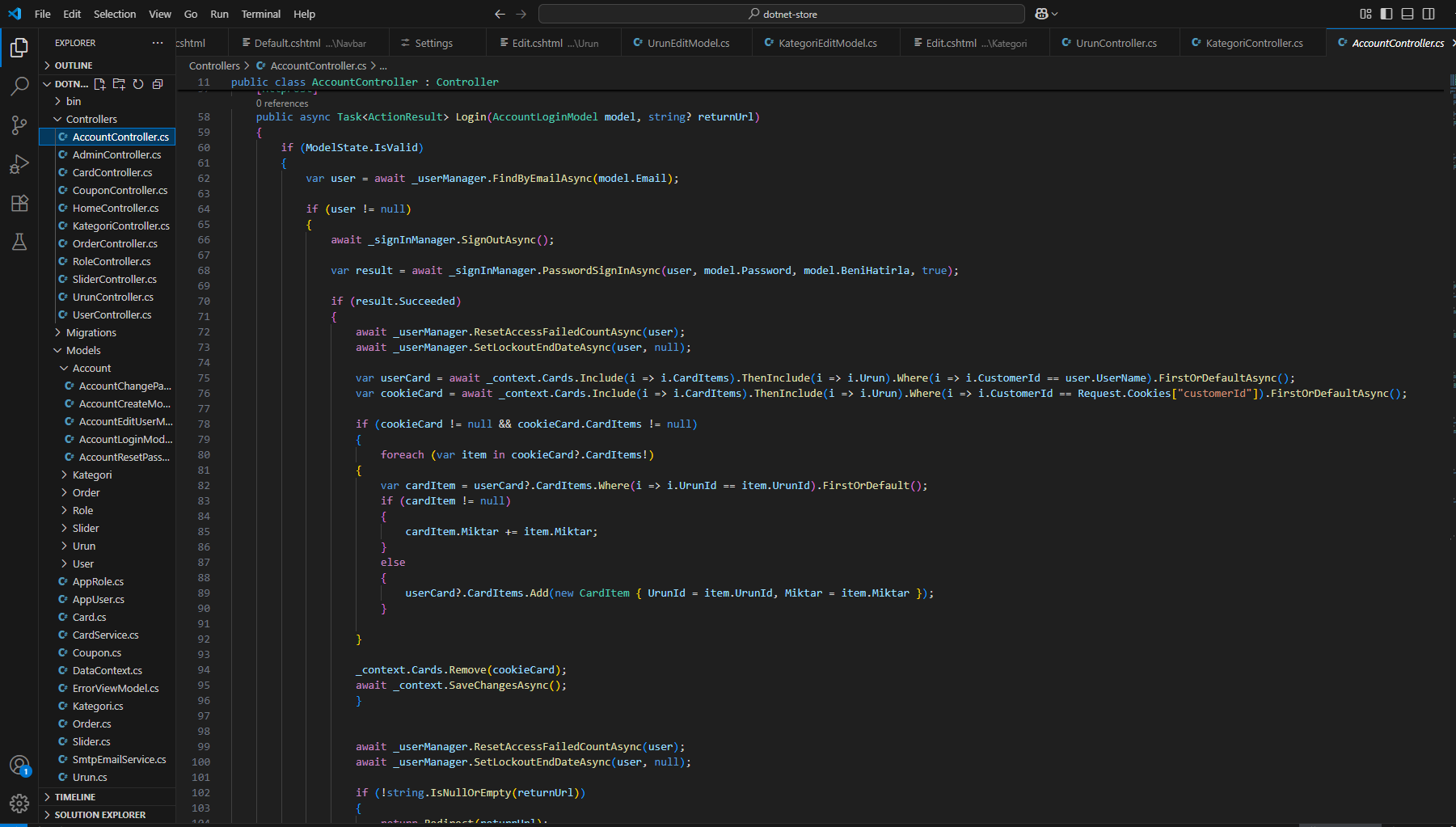Switch to UrunEditModel.cs tab
This screenshot has width=1456, height=827.
(x=688, y=43)
